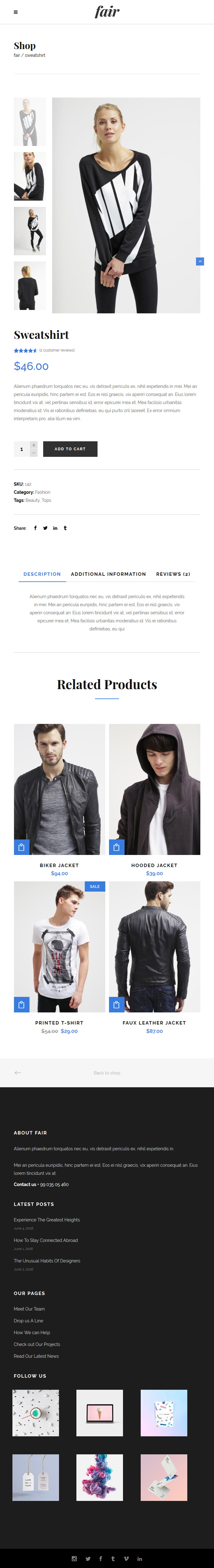
Task: Share on Tumblr icon
Action: pyautogui.click(x=65, y=528)
